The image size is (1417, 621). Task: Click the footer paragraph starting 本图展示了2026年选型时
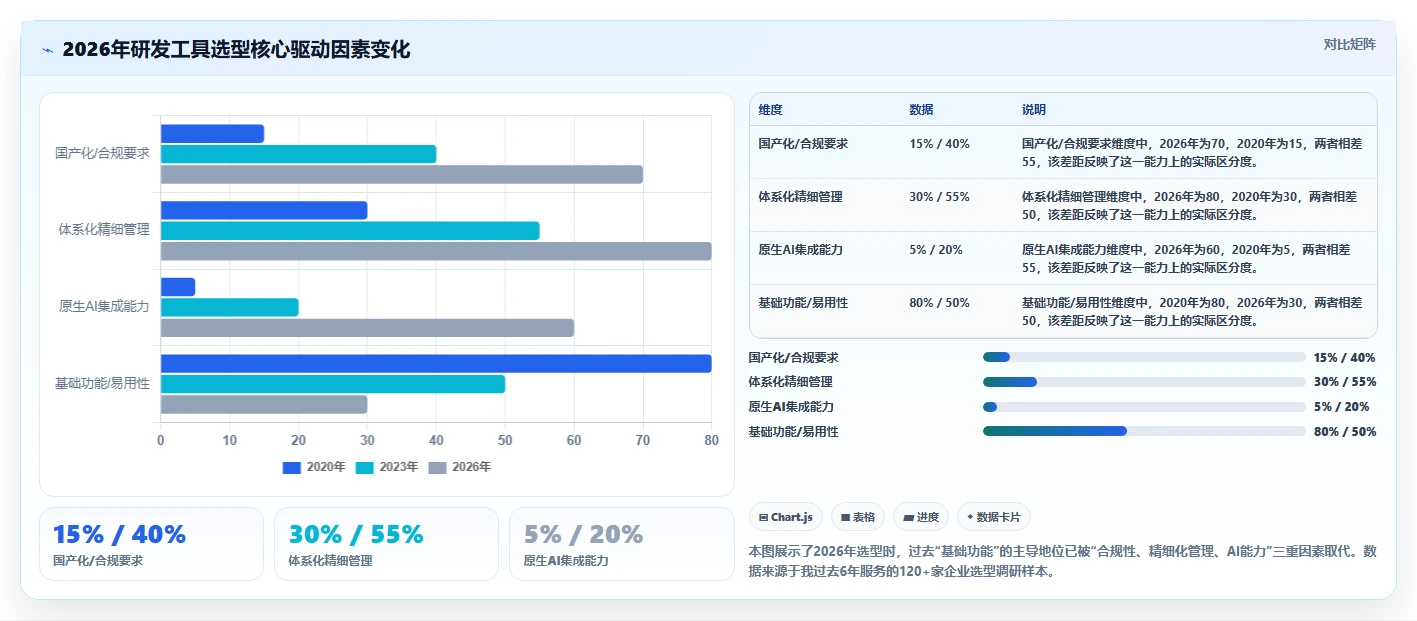[1062, 562]
